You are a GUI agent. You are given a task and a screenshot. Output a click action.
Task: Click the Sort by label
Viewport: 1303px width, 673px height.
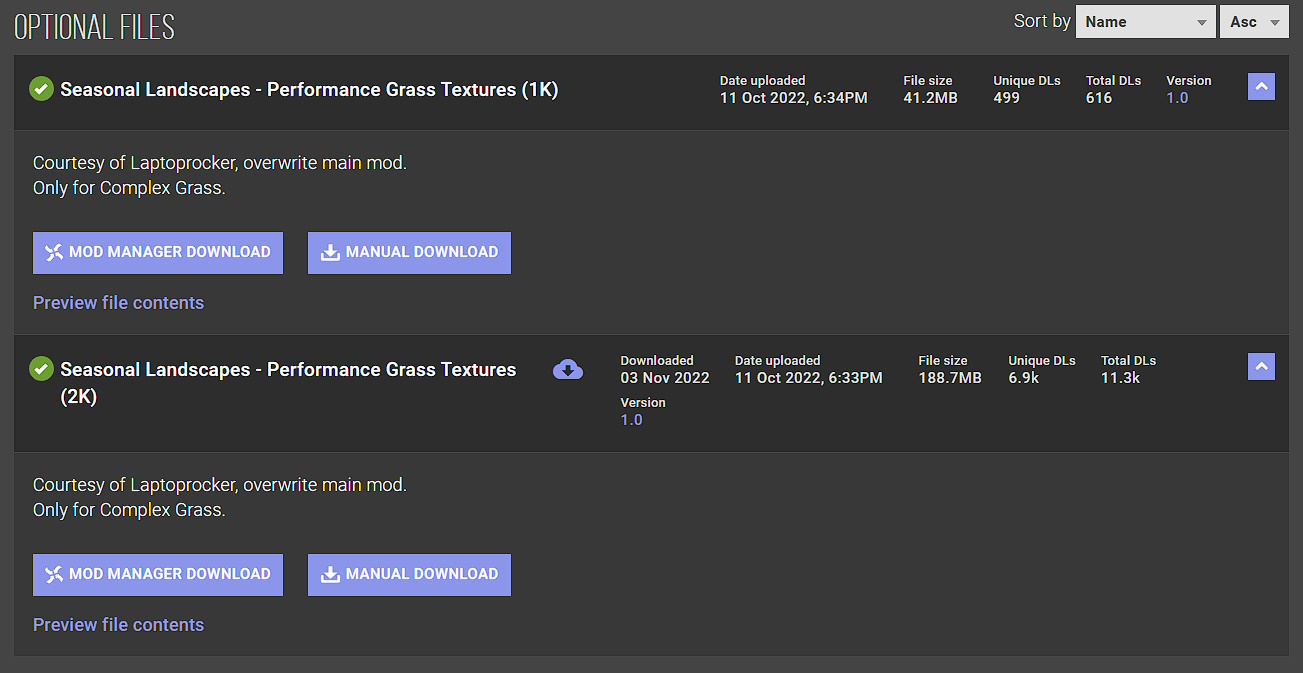point(1042,21)
